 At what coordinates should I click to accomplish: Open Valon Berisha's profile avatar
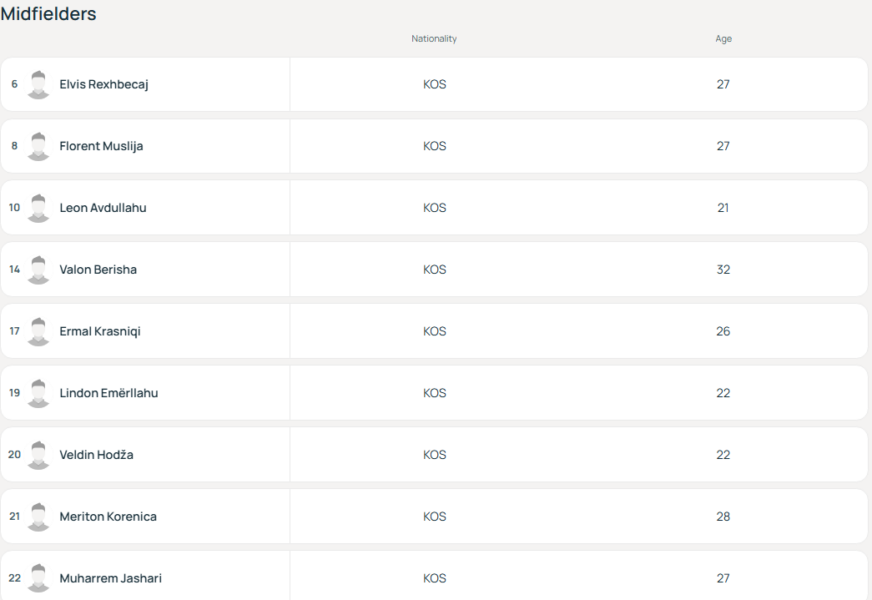(x=38, y=270)
